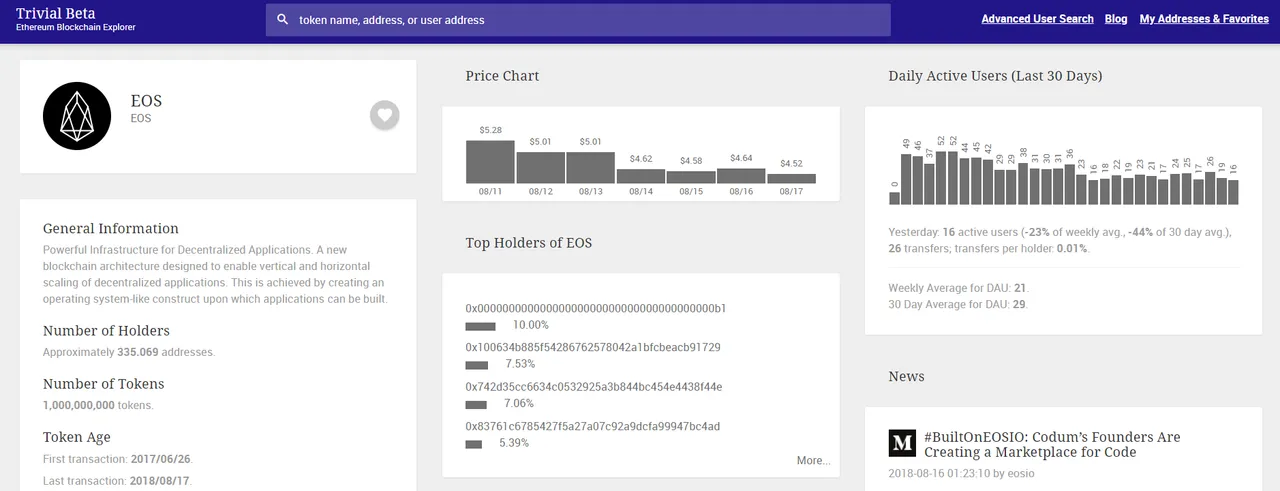
Task: Click the DAU bar labeled 46
Action: pos(918,180)
